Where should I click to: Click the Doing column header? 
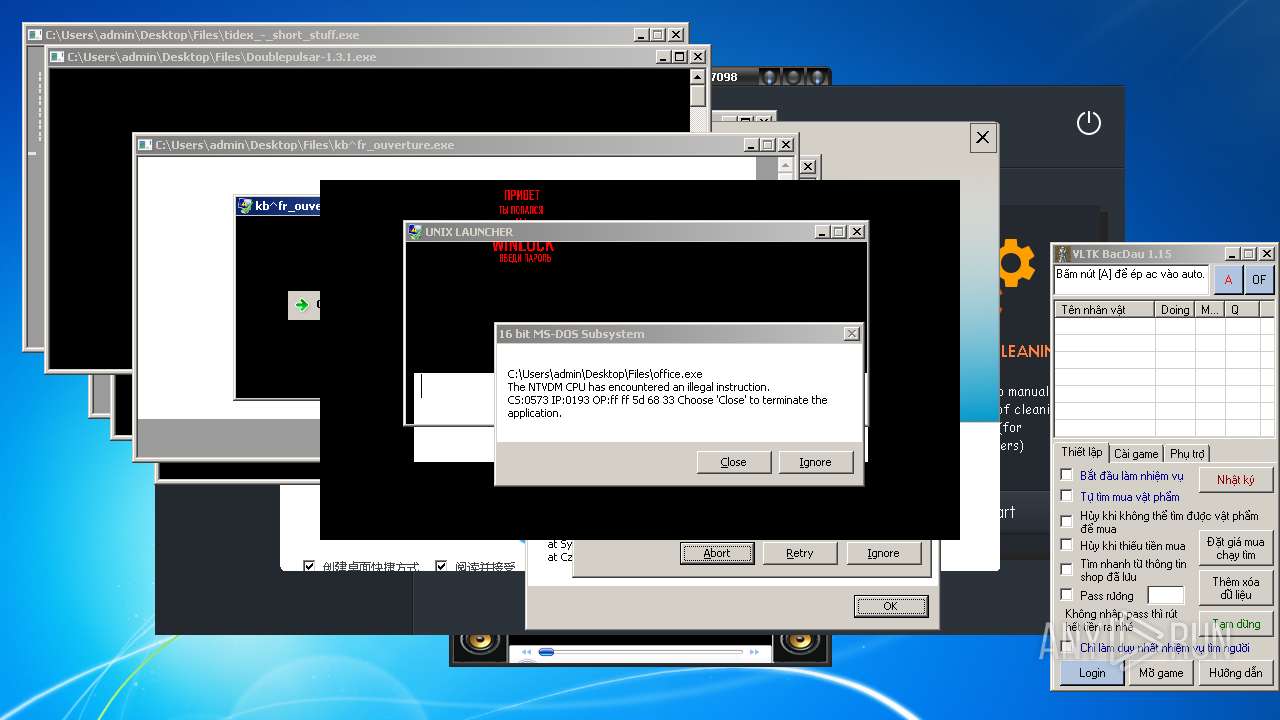click(1175, 310)
